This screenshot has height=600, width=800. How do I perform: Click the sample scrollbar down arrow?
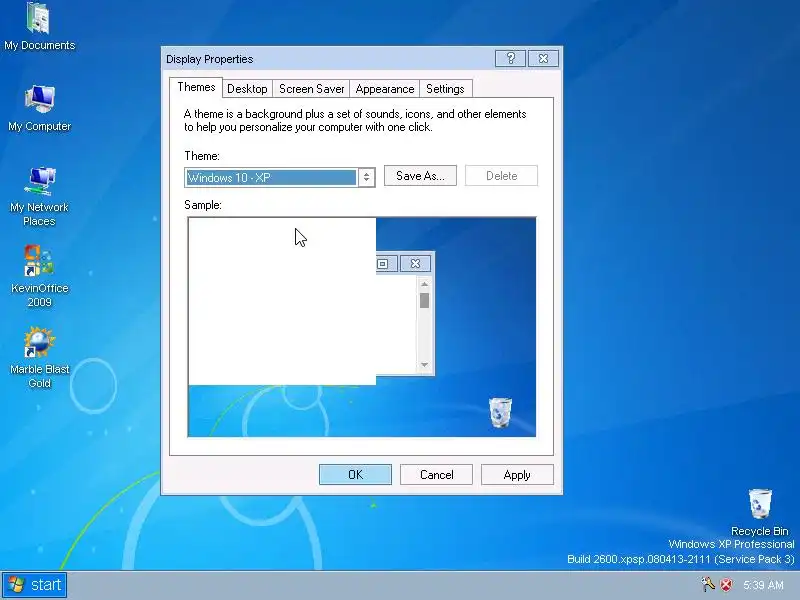pyautogui.click(x=424, y=365)
